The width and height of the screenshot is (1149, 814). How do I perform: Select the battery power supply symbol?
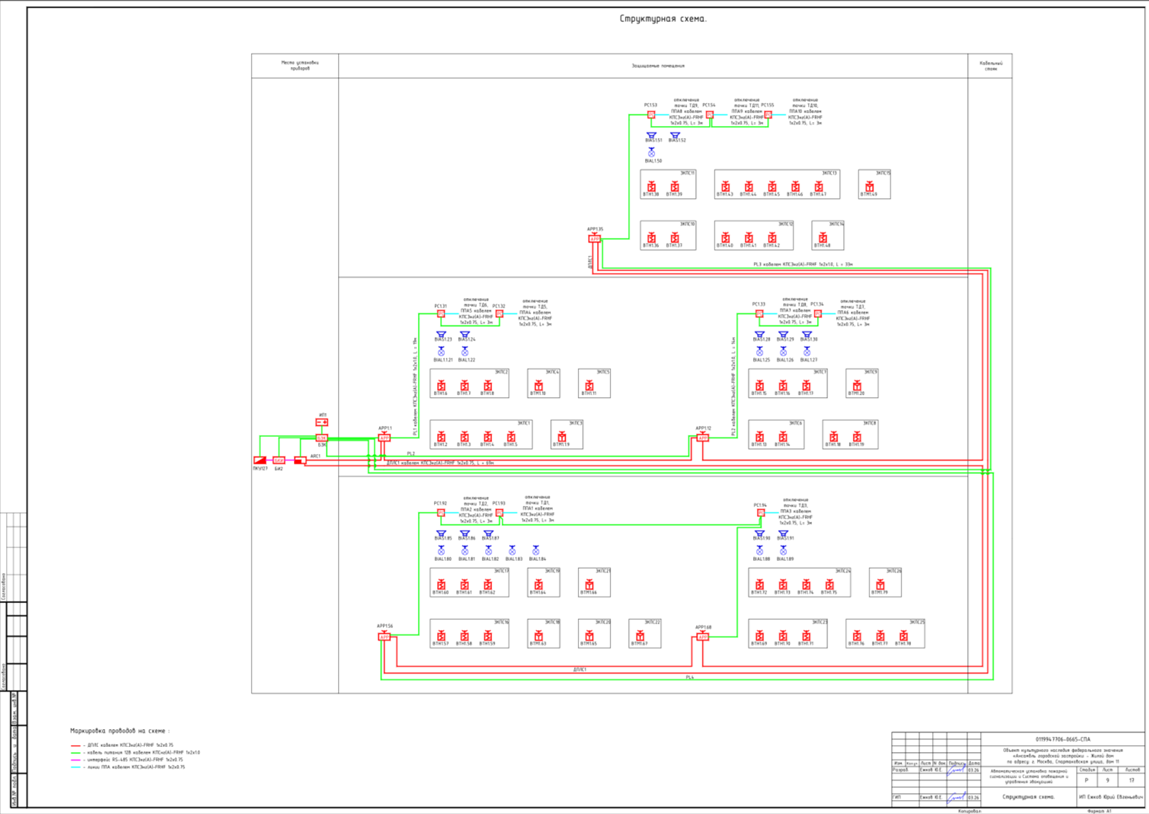(x=321, y=423)
